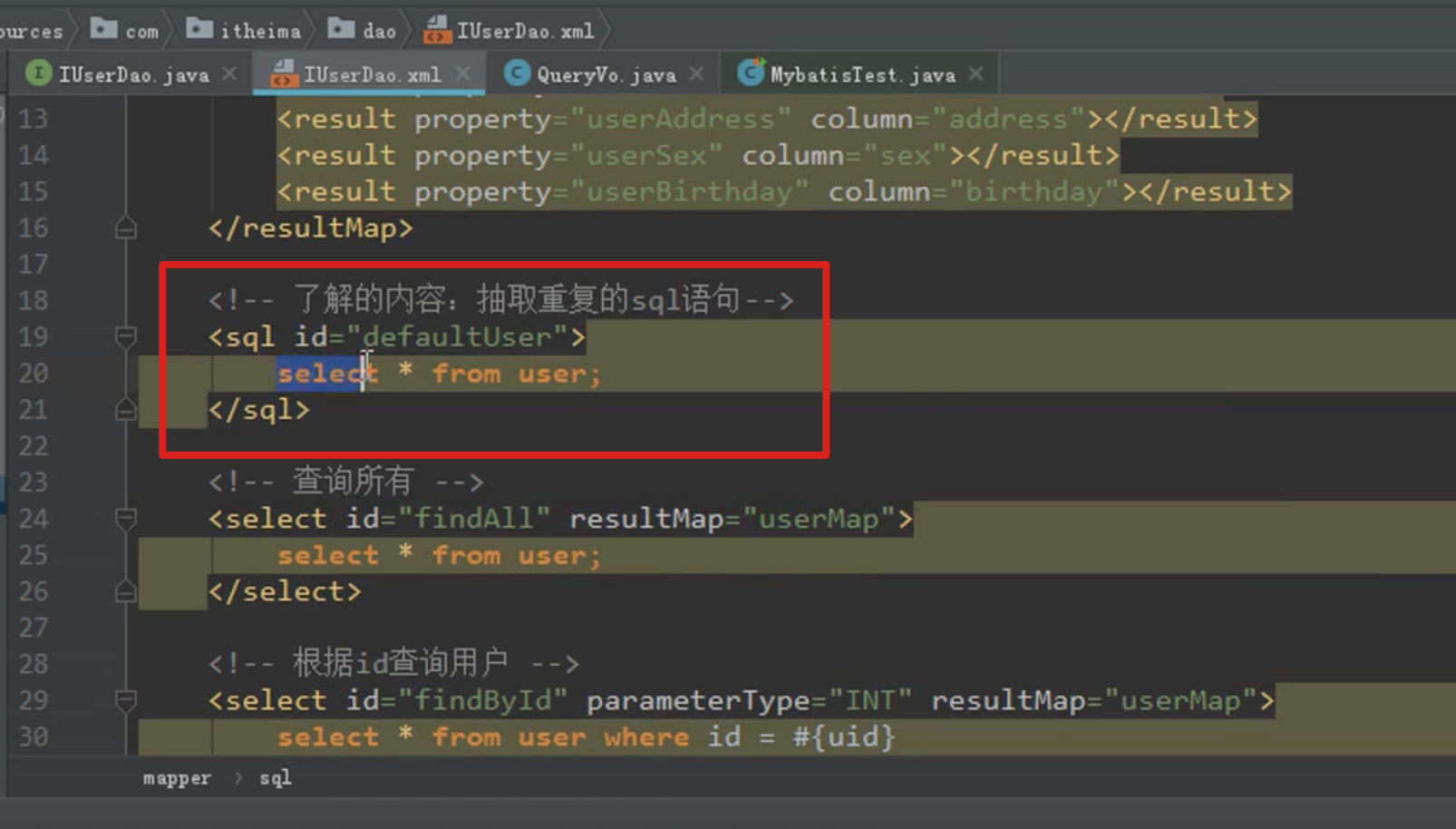Collapse the resultMap end fold marker on line 16
The width and height of the screenshot is (1456, 829).
click(126, 228)
